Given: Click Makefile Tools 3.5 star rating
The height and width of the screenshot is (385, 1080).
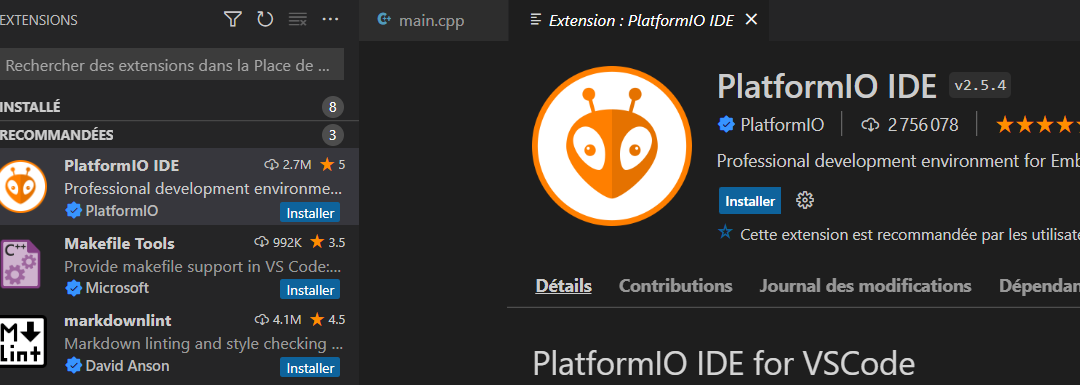Looking at the screenshot, I should click(x=327, y=242).
